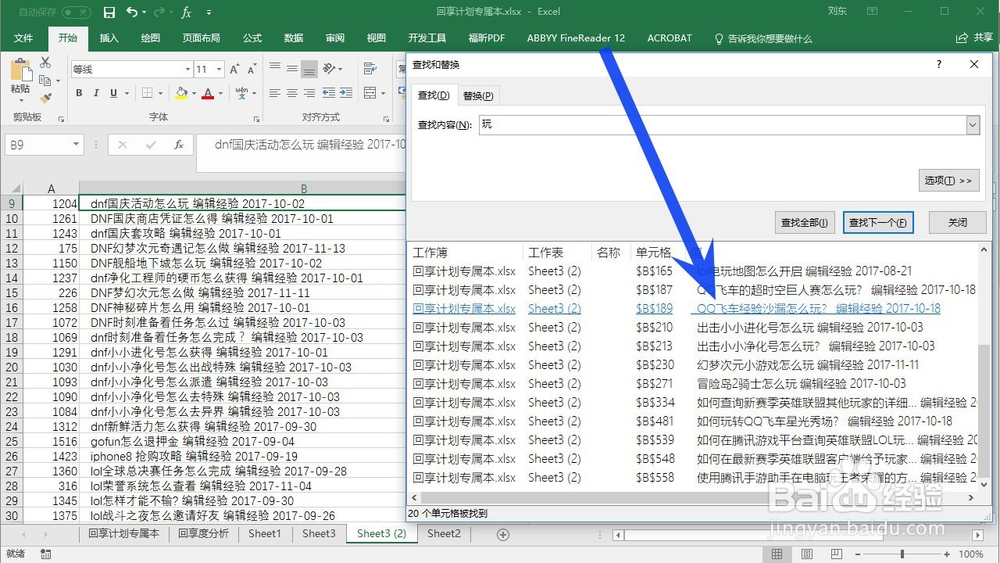1000x563 pixels.
Task: Select the Format Painter brush
Action: point(45,98)
